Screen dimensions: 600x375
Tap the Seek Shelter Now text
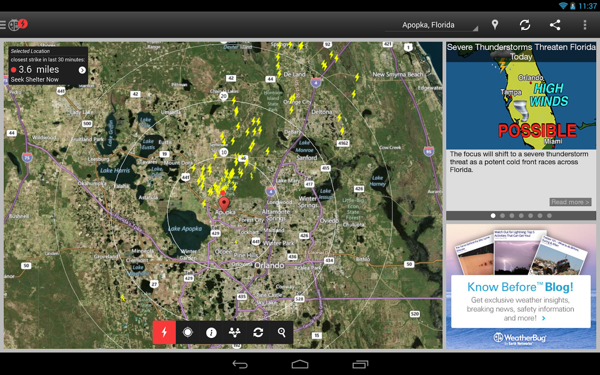pyautogui.click(x=35, y=80)
